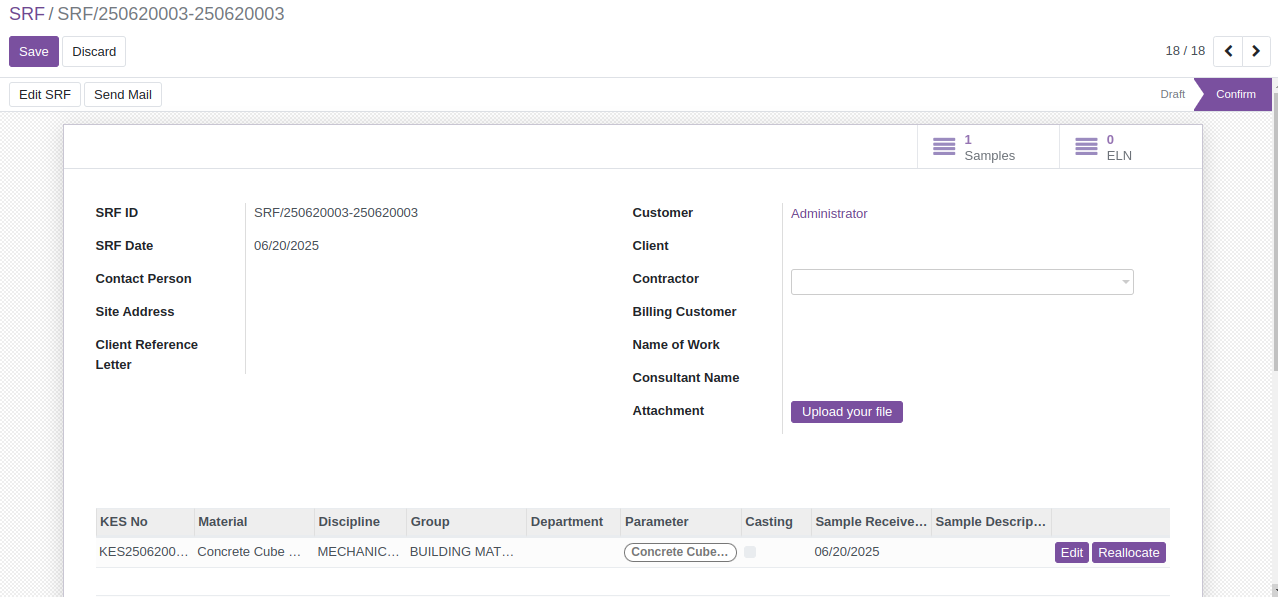Navigate to SRF breadcrumb link
This screenshot has height=597, width=1278.
tap(27, 14)
